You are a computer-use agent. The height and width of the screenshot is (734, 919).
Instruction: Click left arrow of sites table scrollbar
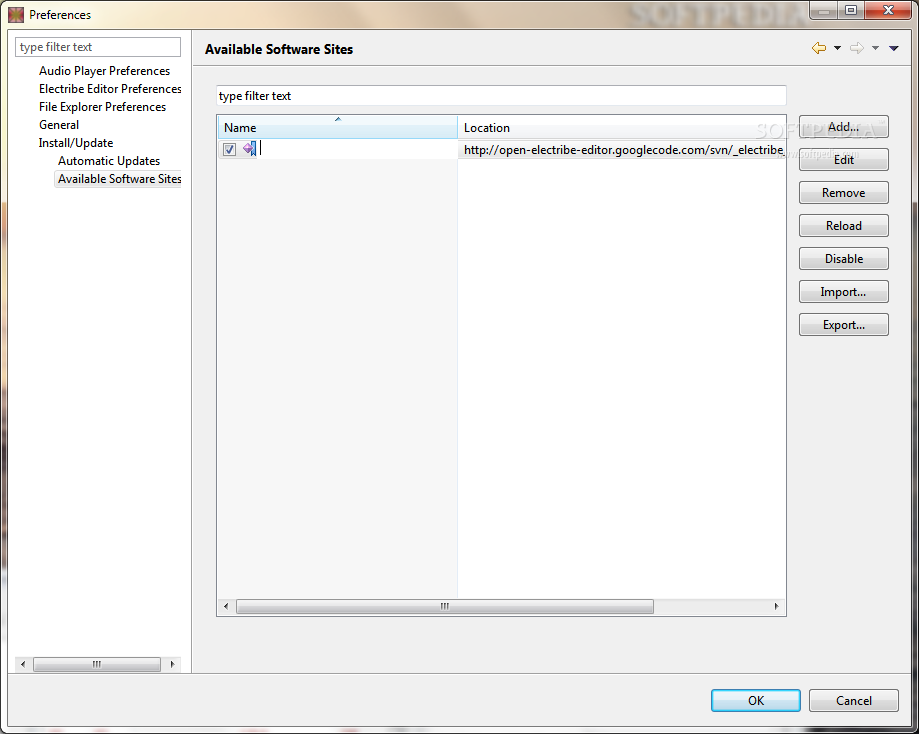point(226,606)
